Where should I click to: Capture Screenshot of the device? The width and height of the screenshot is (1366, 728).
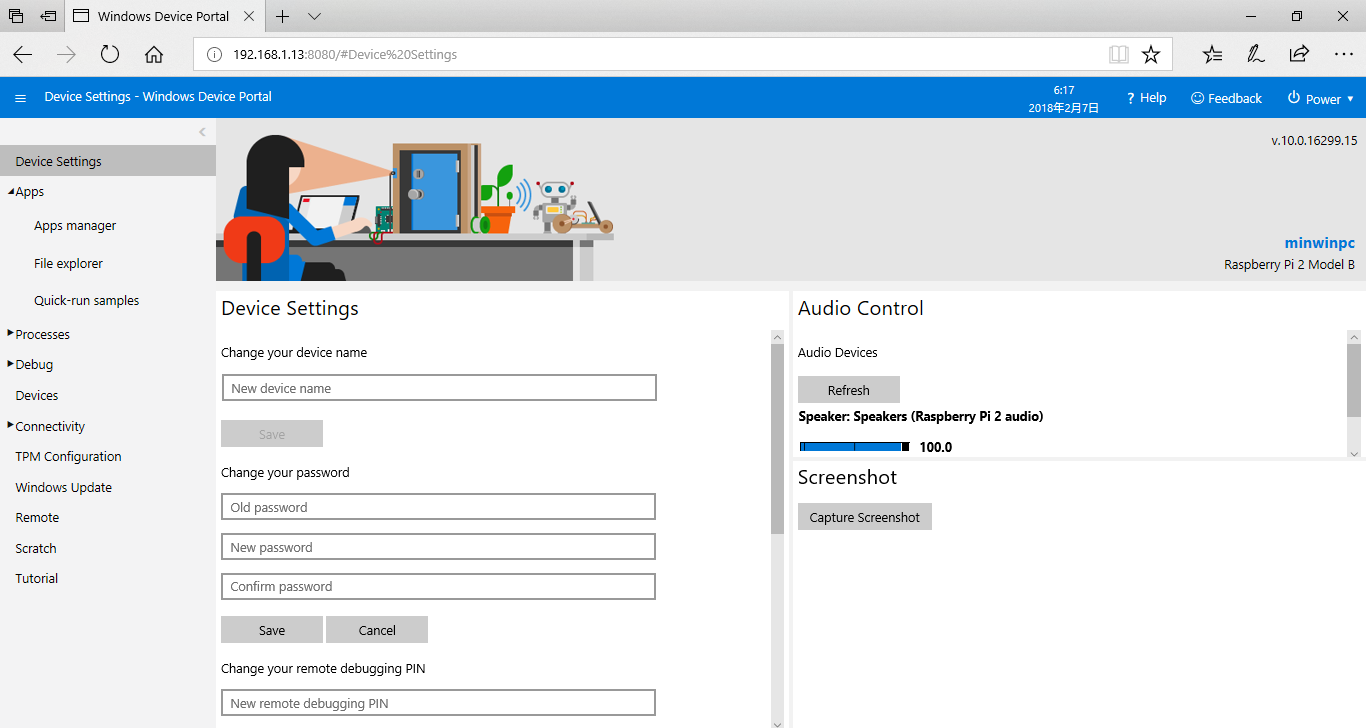coord(865,517)
